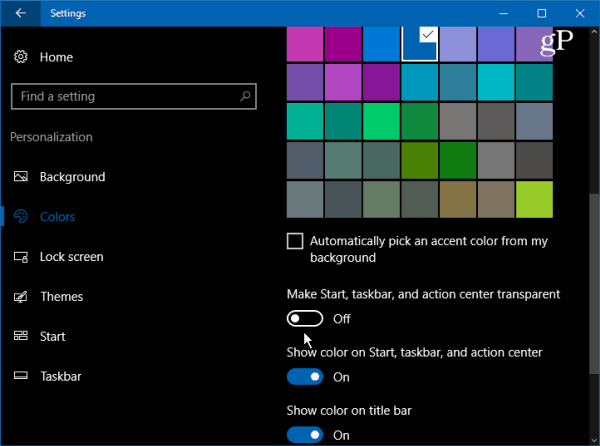Select the bright green swatch in third row
Screen dimensions: 600x446
[381, 121]
